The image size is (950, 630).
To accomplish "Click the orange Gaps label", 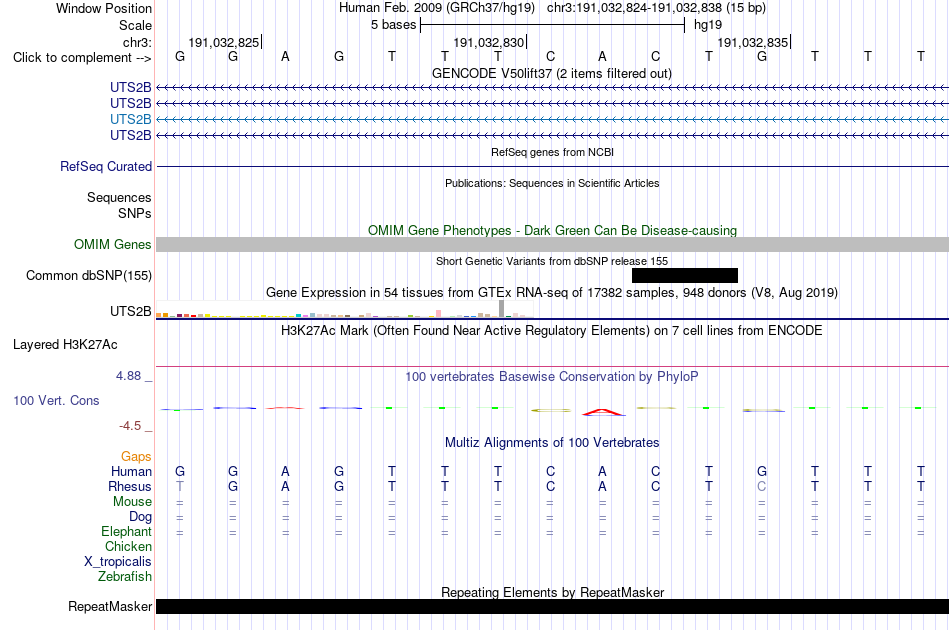I will click(136, 456).
